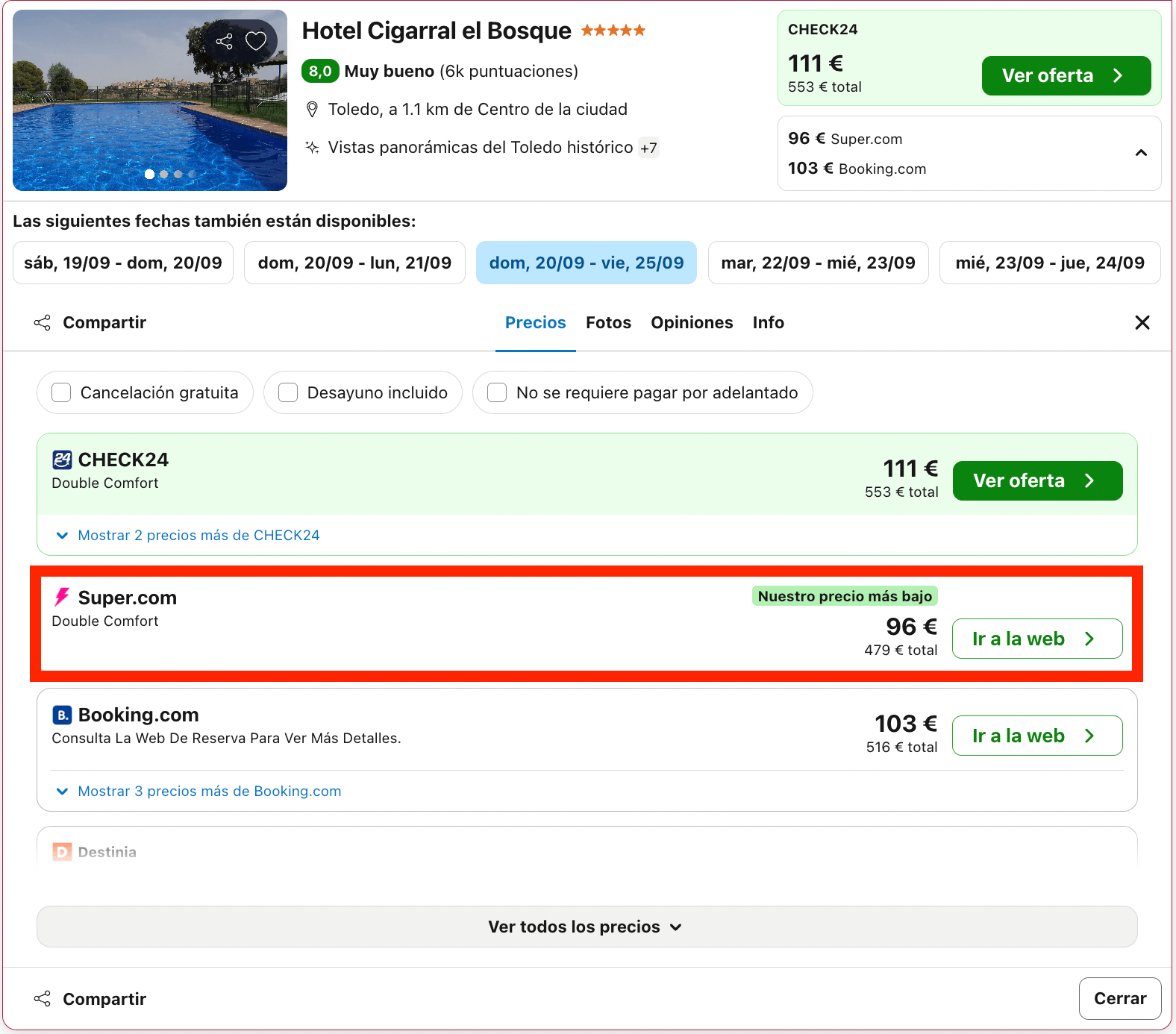Click the top Compartir label
Viewport: 1176px width, 1034px height.
point(104,322)
